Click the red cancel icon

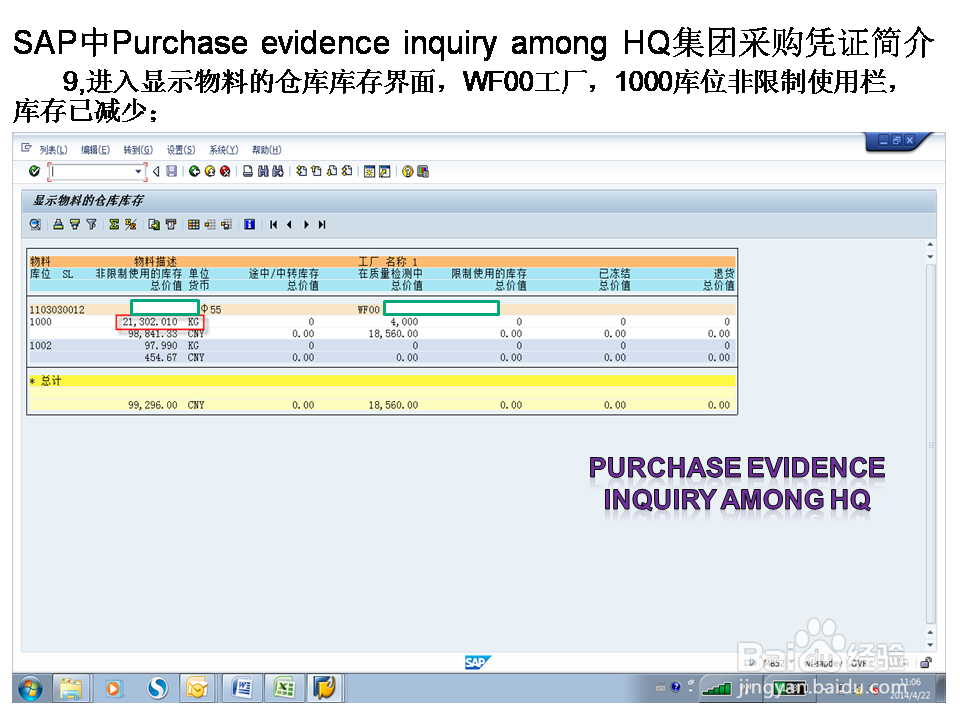[x=224, y=171]
